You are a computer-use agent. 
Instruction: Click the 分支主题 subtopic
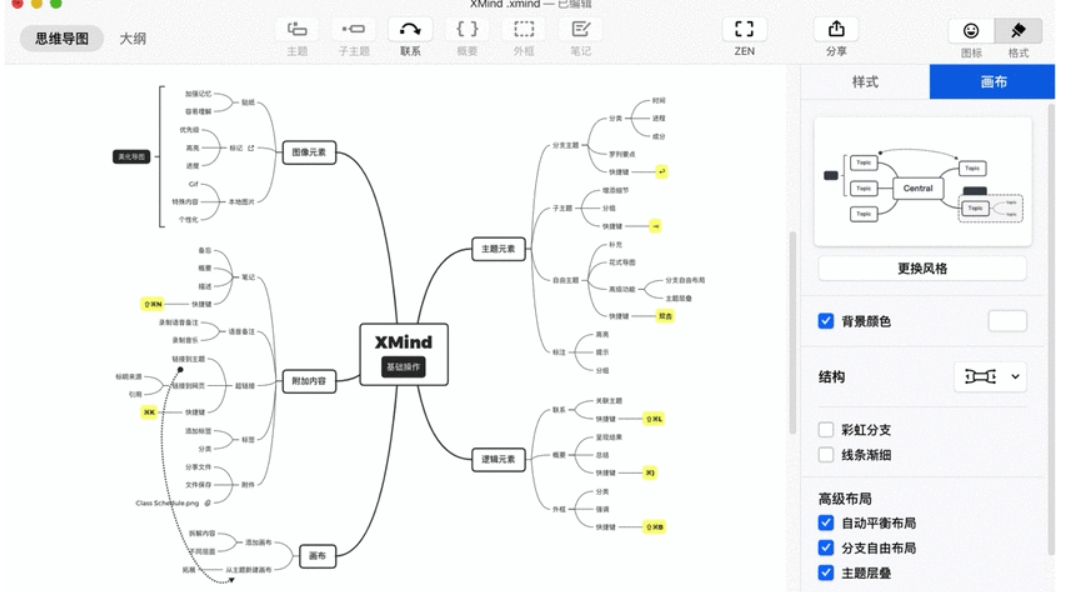point(566,145)
